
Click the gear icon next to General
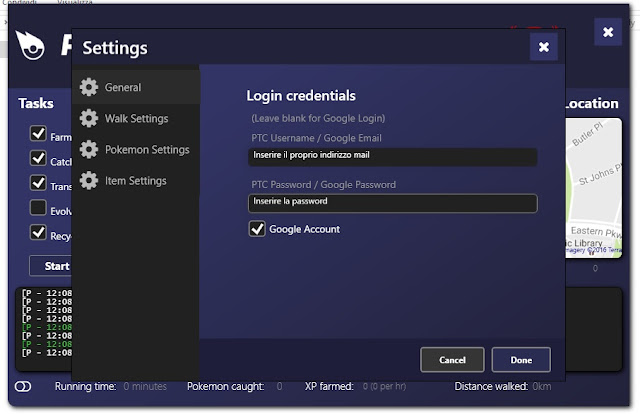pos(89,87)
